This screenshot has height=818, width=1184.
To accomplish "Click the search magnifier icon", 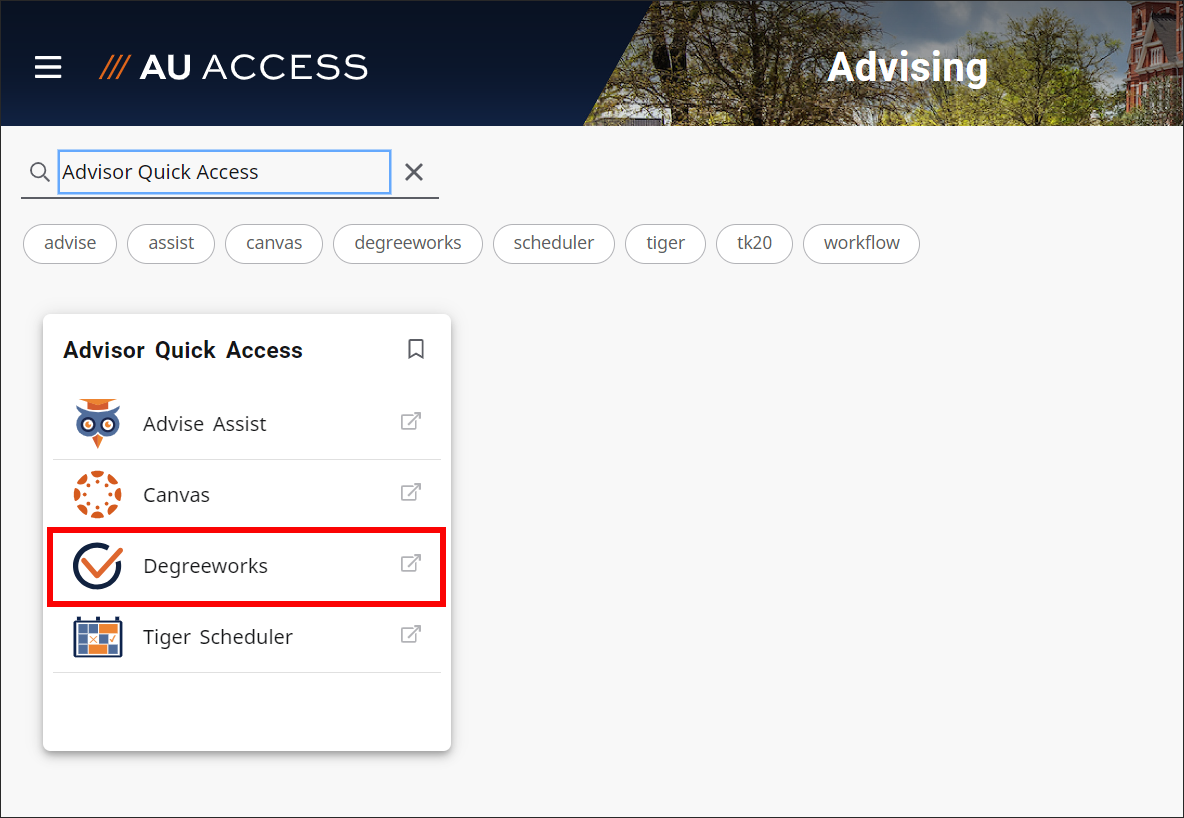I will (39, 171).
